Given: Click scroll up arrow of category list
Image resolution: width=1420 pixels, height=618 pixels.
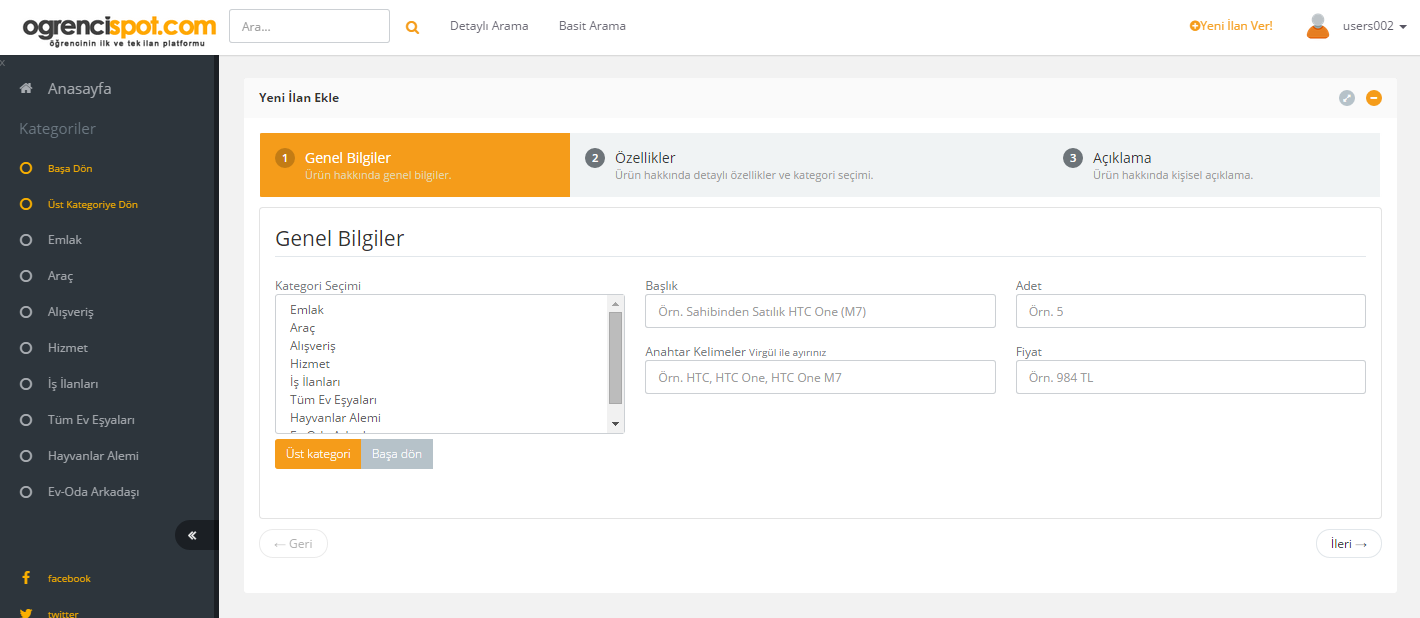Looking at the screenshot, I should click(616, 303).
